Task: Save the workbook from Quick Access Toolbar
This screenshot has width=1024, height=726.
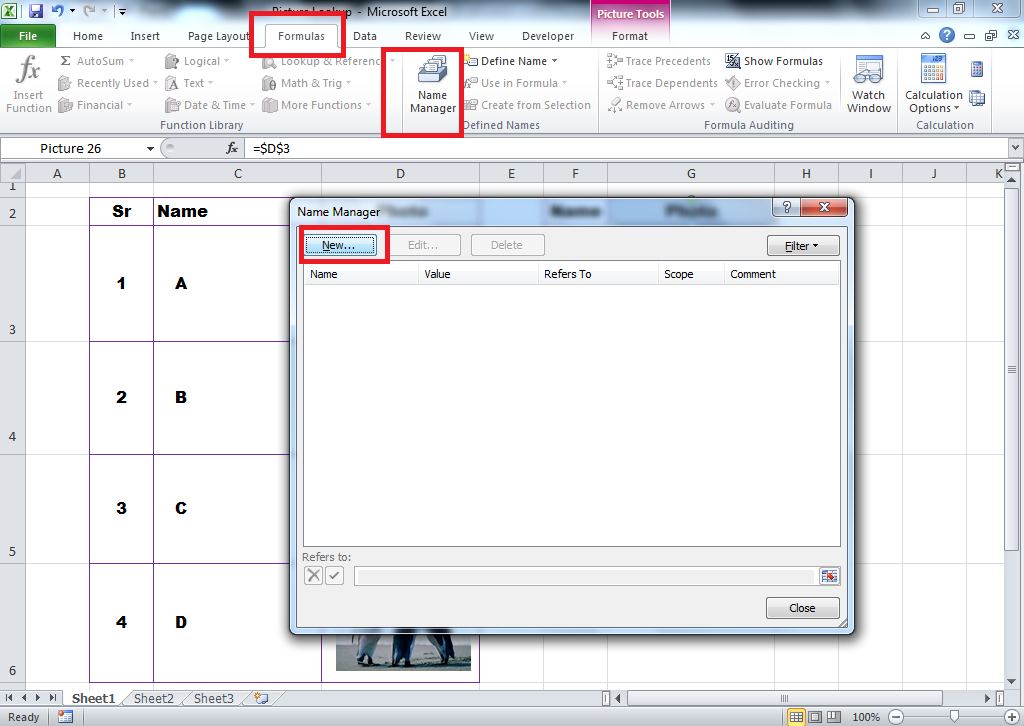Action: tap(35, 10)
